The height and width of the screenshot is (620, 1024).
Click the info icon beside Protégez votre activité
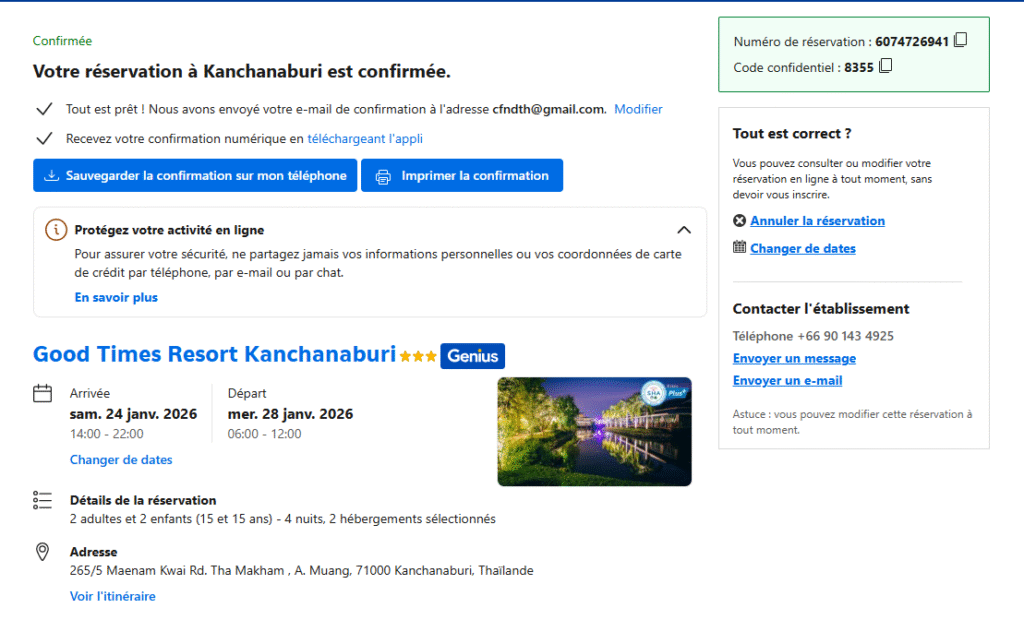56,230
